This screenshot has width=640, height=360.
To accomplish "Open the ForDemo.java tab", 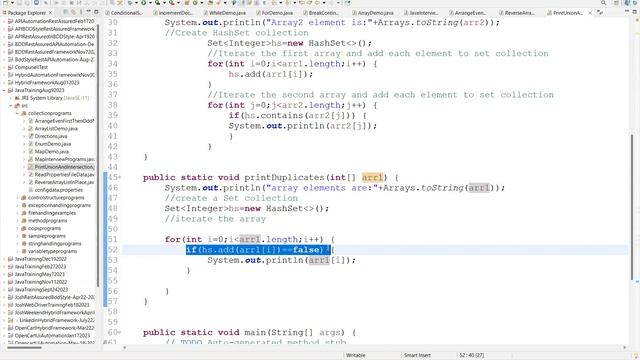I will point(274,13).
